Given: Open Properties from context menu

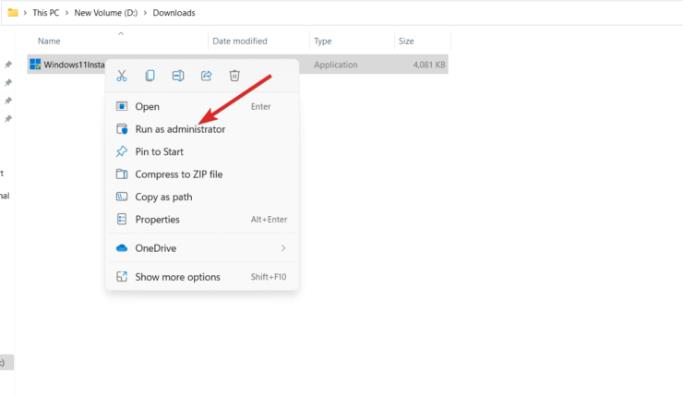Looking at the screenshot, I should [202, 219].
